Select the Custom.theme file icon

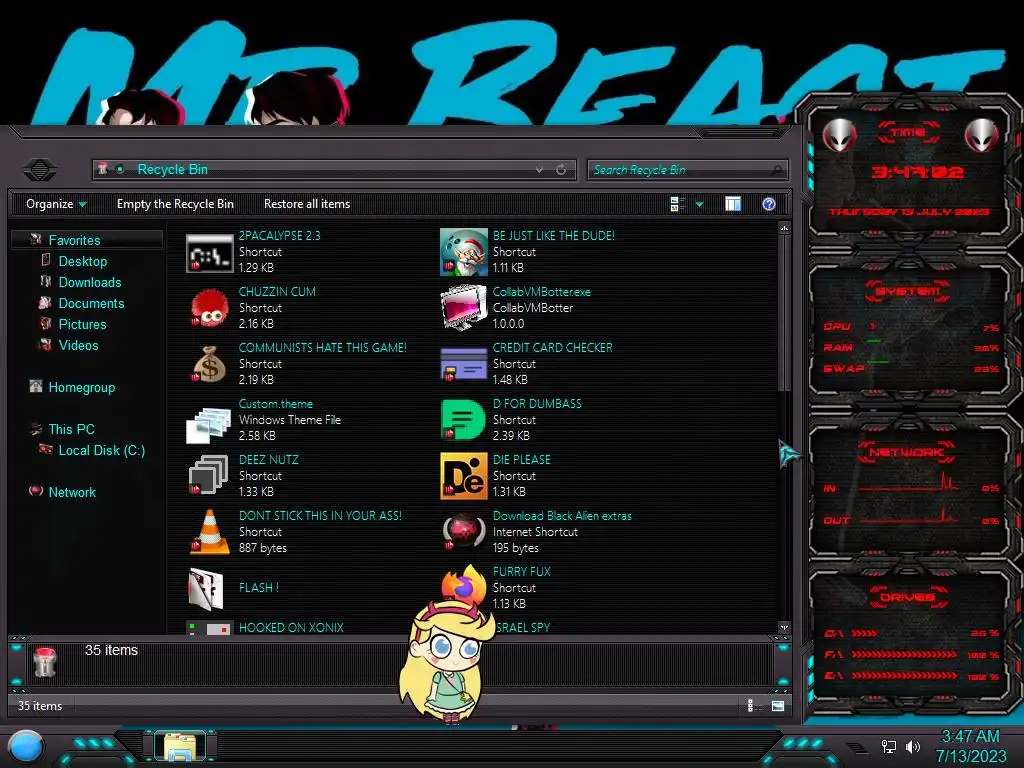[x=208, y=424]
